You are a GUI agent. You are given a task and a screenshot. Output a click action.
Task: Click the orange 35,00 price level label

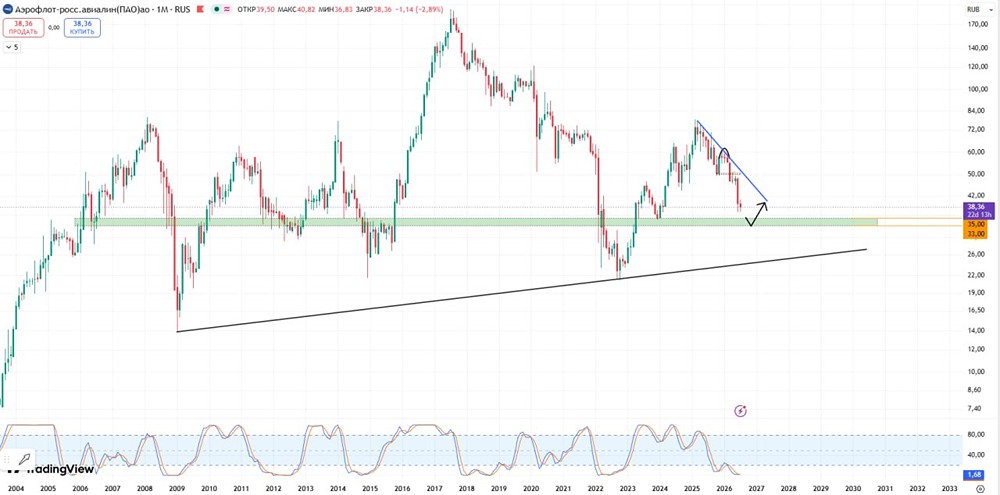[974, 225]
